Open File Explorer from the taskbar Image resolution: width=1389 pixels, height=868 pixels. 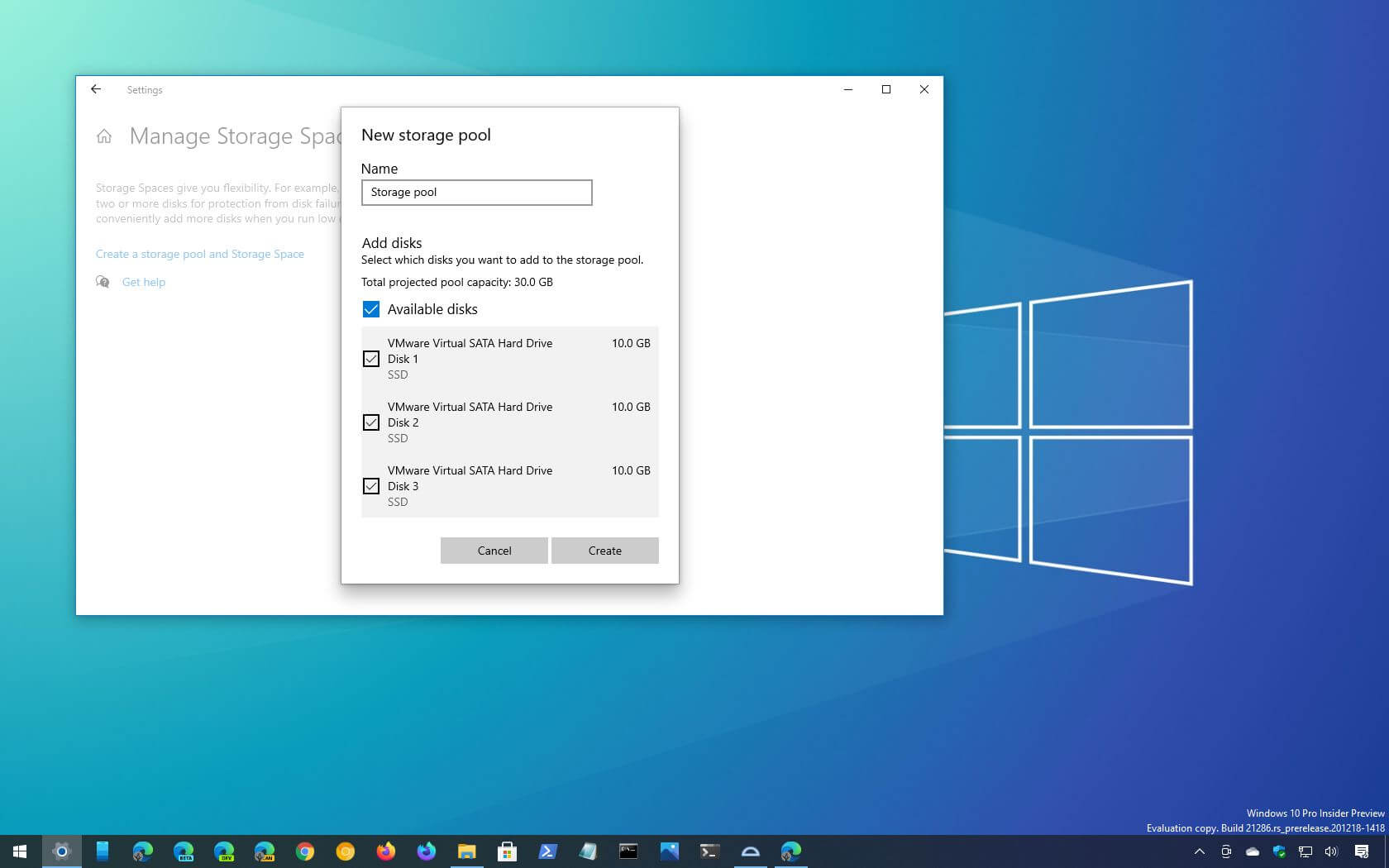tap(466, 851)
